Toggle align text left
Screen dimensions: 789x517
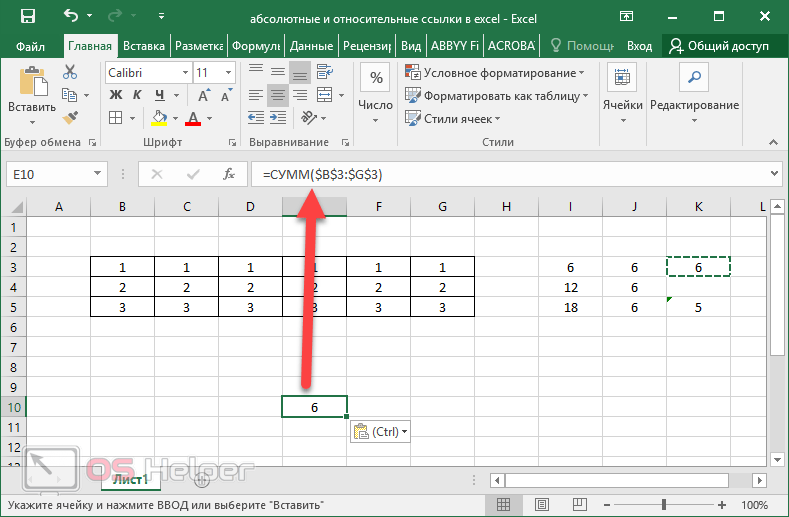256,95
